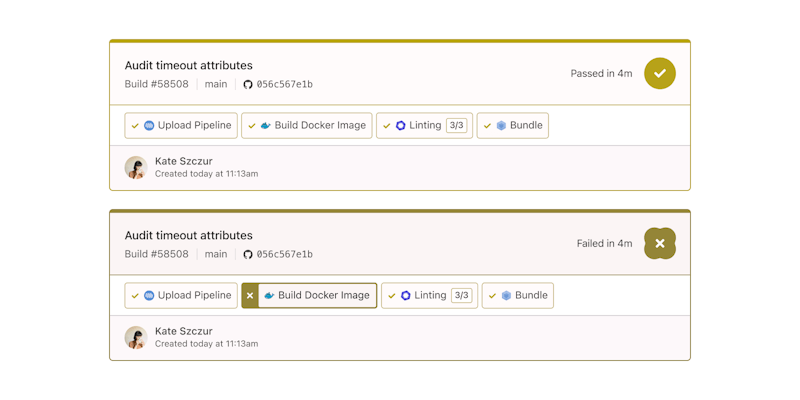Open Bundle step in failed build
The image size is (800, 400).
click(x=518, y=296)
